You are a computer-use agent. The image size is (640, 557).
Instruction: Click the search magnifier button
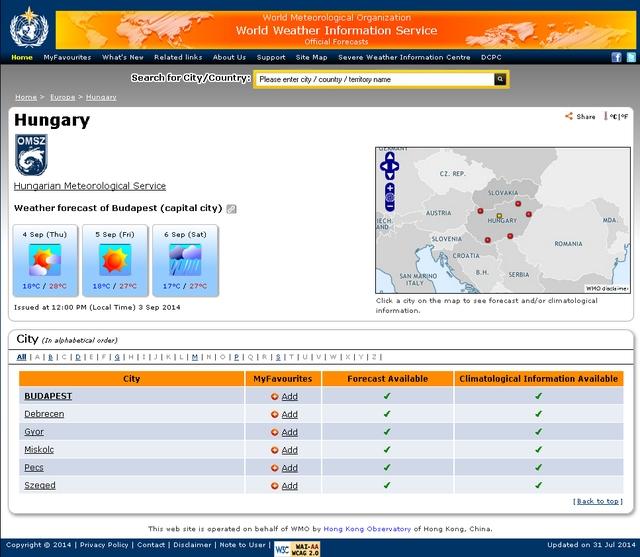(500, 79)
